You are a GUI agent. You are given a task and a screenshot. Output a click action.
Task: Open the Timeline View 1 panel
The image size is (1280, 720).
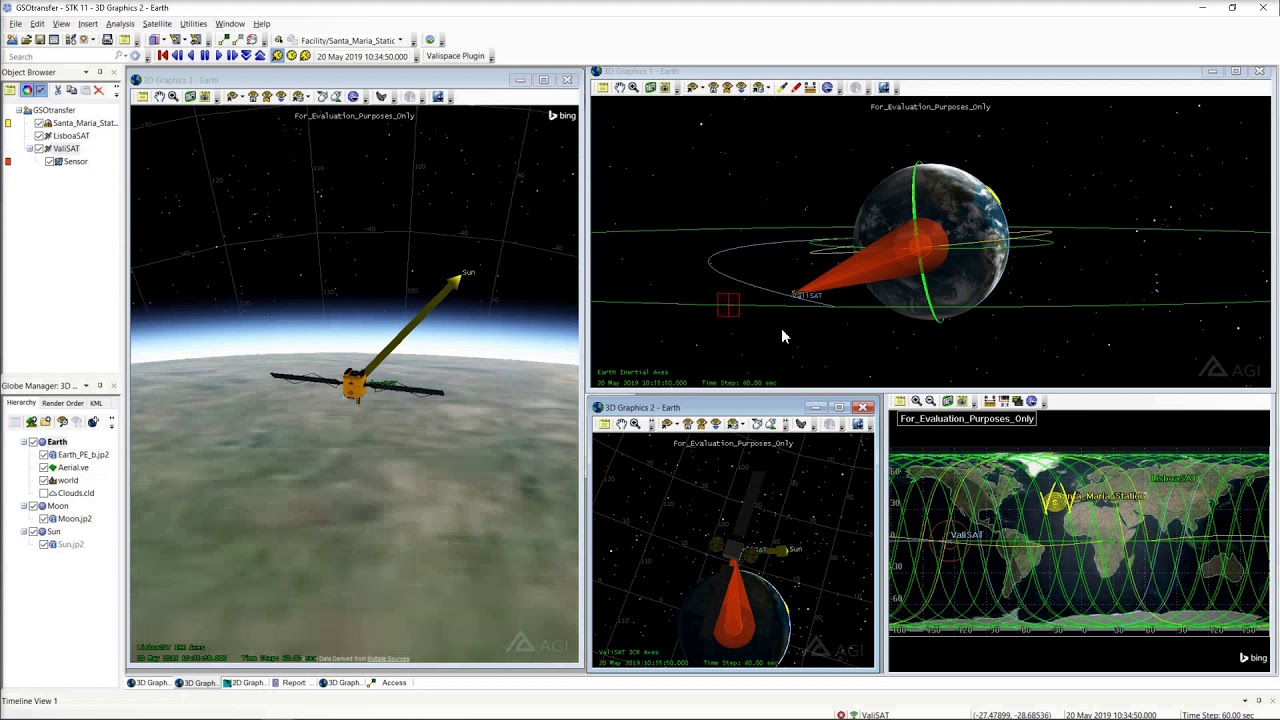tap(30, 701)
